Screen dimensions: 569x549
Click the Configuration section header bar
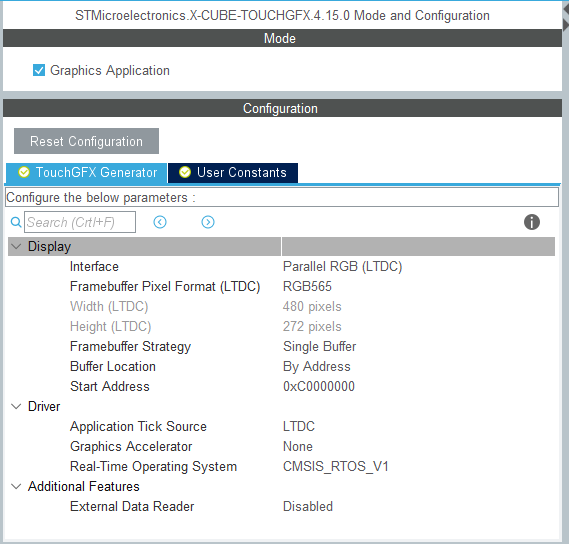(x=282, y=108)
